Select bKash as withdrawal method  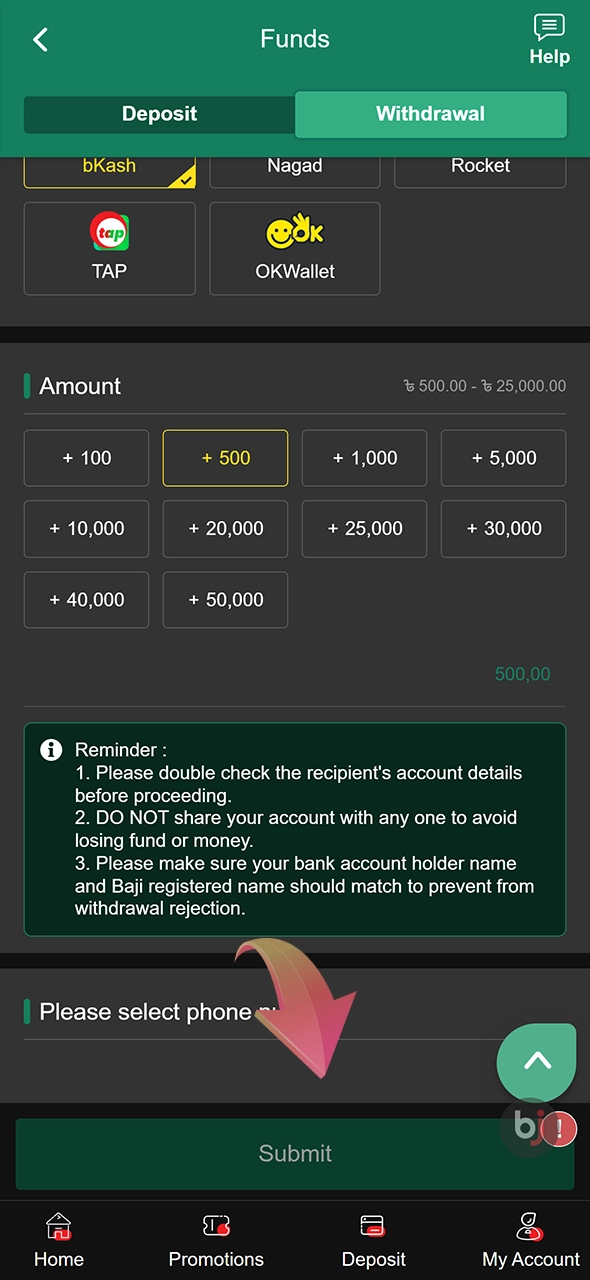[109, 165]
